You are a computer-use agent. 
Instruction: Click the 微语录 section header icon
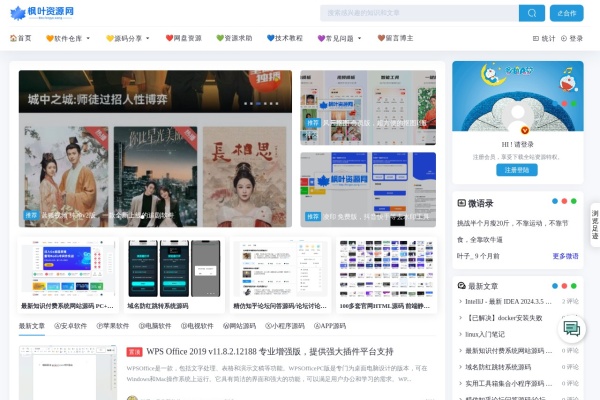[460, 203]
